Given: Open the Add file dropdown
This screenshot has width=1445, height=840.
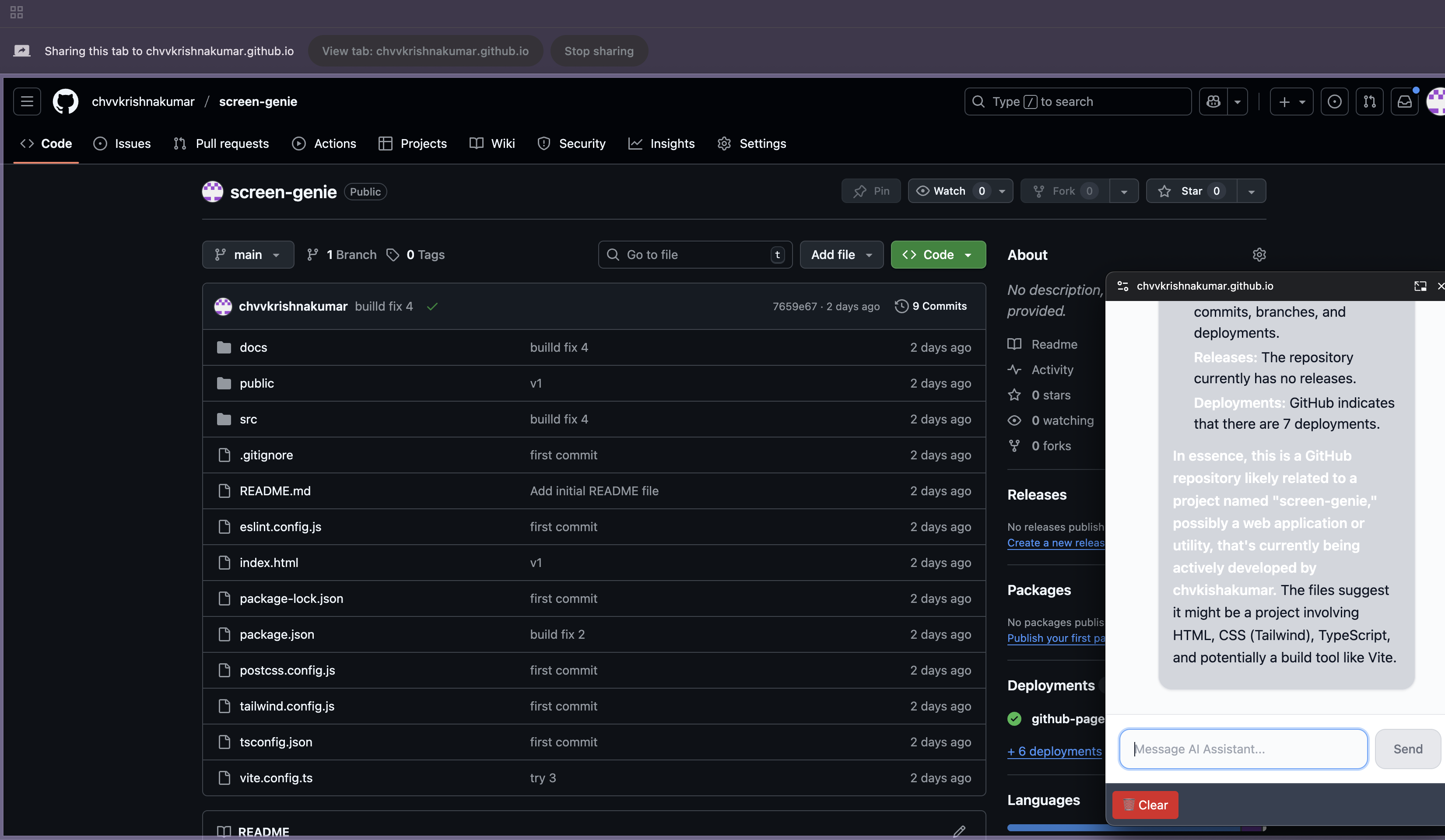Looking at the screenshot, I should 841,255.
